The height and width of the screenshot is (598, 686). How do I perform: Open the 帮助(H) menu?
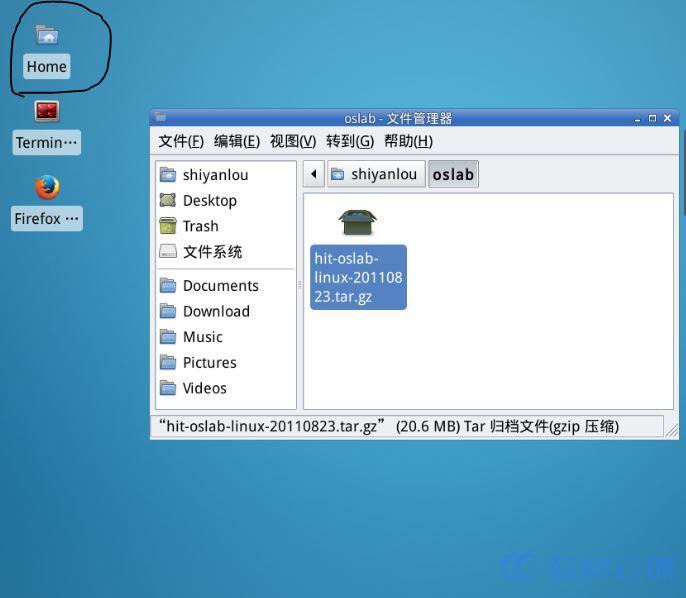coord(408,141)
